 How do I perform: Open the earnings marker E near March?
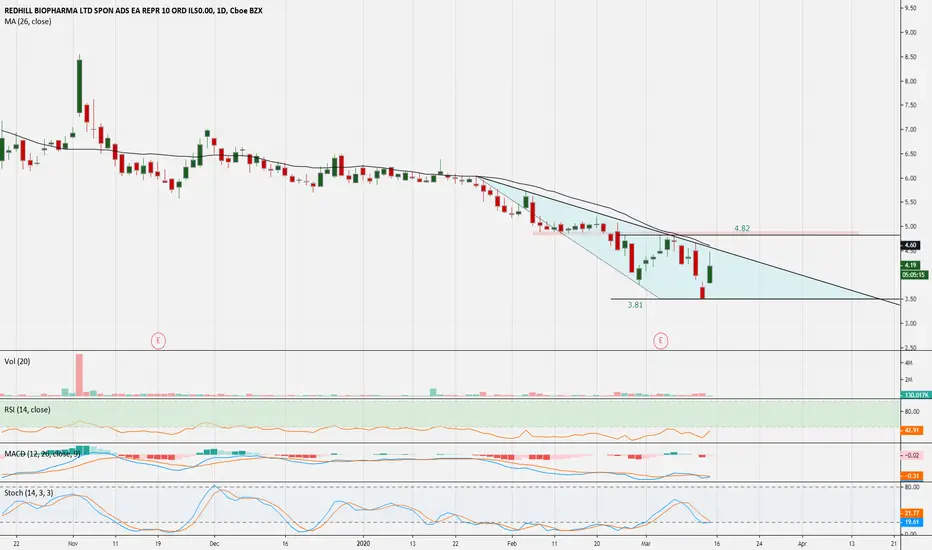coord(660,341)
